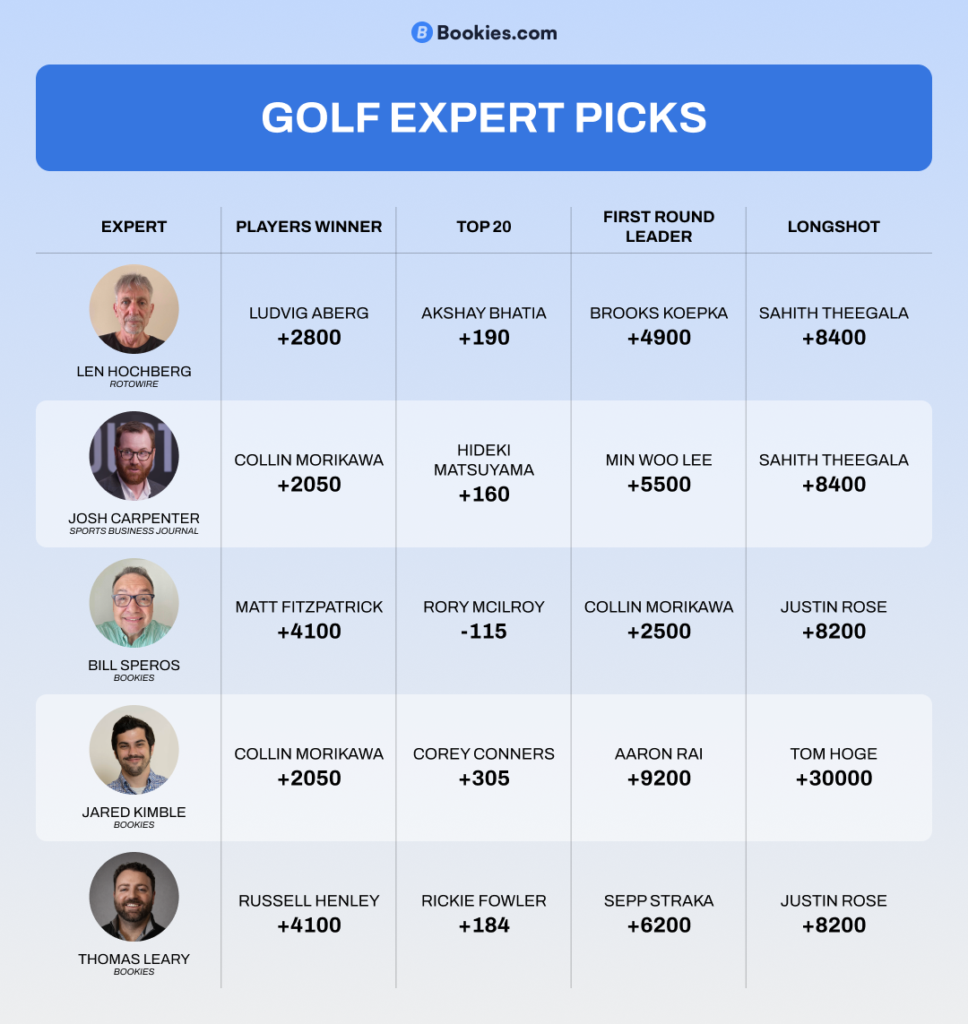This screenshot has height=1024, width=968.
Task: Select Aaron Rai +9200 pick
Action: click(x=659, y=767)
